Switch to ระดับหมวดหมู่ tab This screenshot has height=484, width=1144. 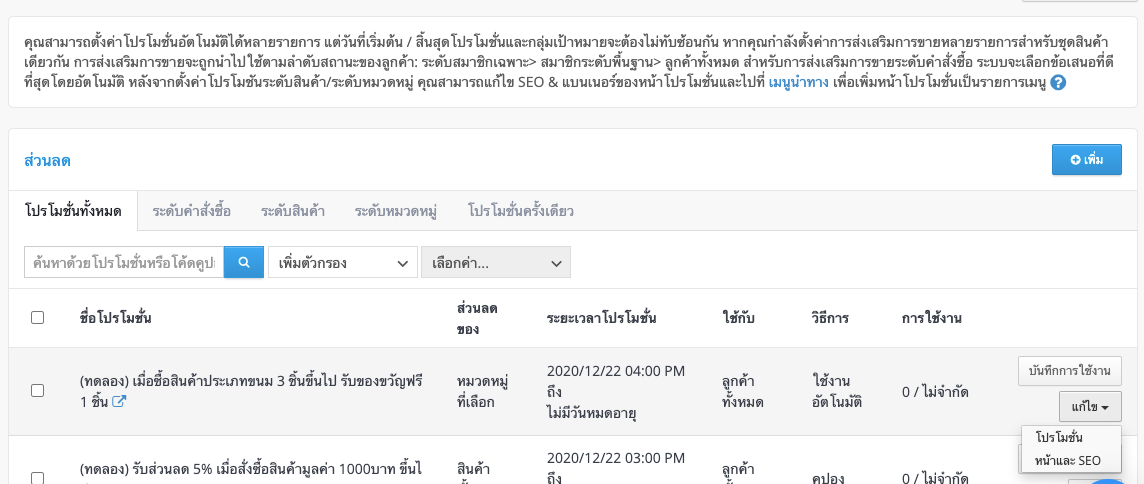click(x=395, y=212)
